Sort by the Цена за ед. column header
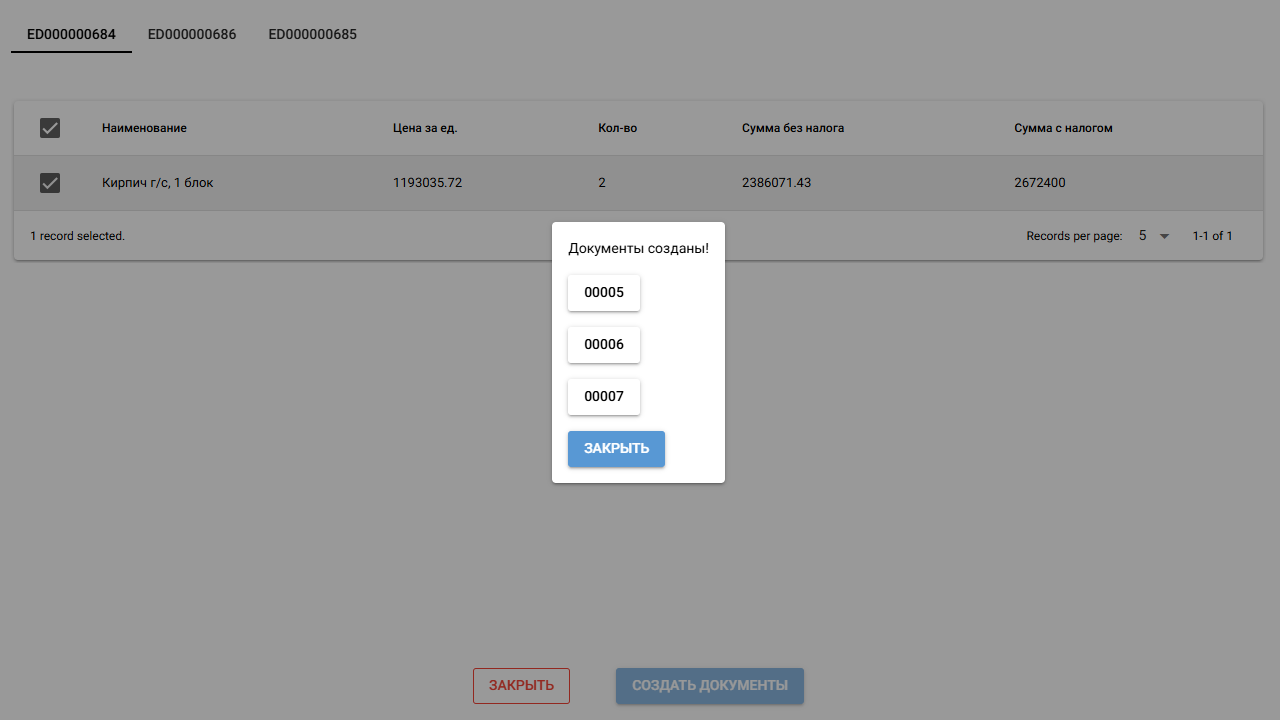Viewport: 1280px width, 720px height. 425,128
